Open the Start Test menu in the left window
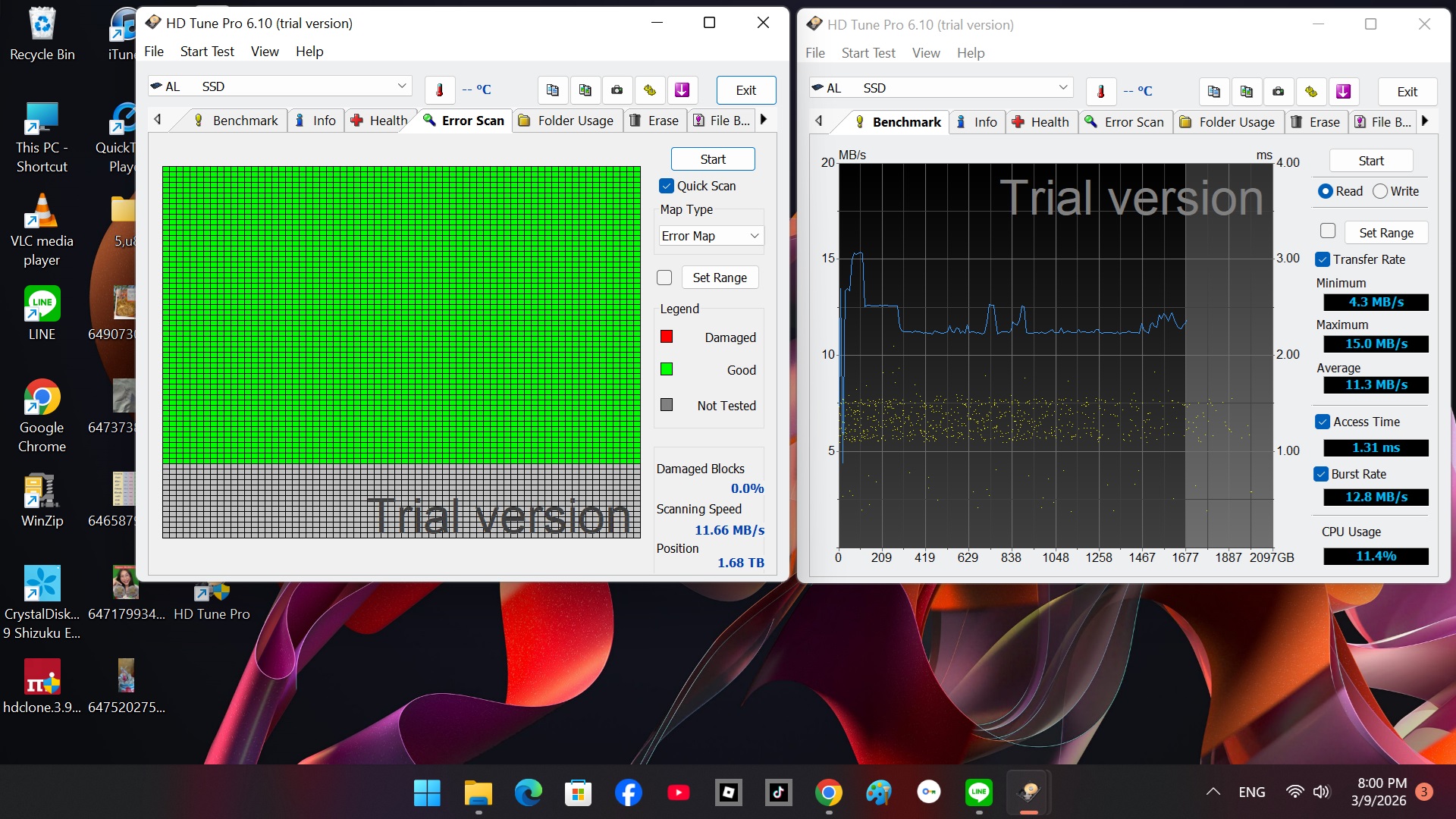Viewport: 1456px width, 819px height. tap(207, 52)
